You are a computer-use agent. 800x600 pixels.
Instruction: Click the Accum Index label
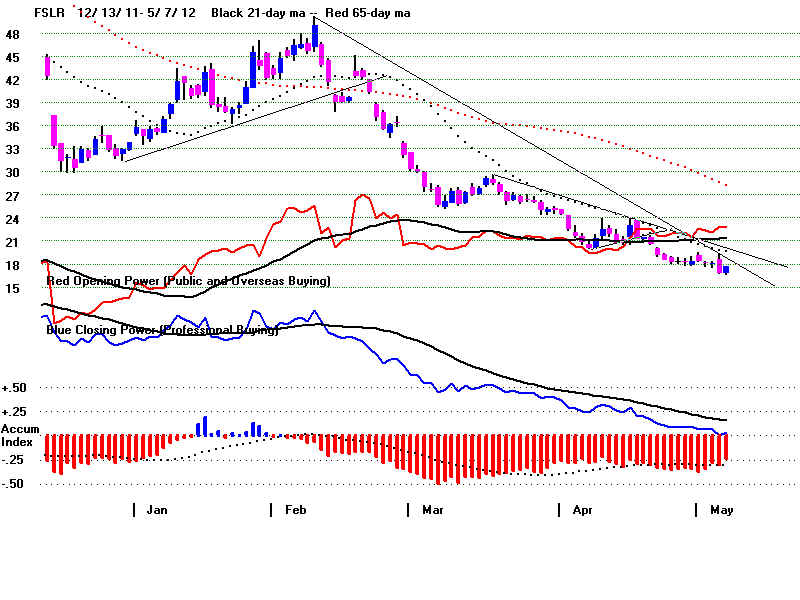click(x=19, y=435)
